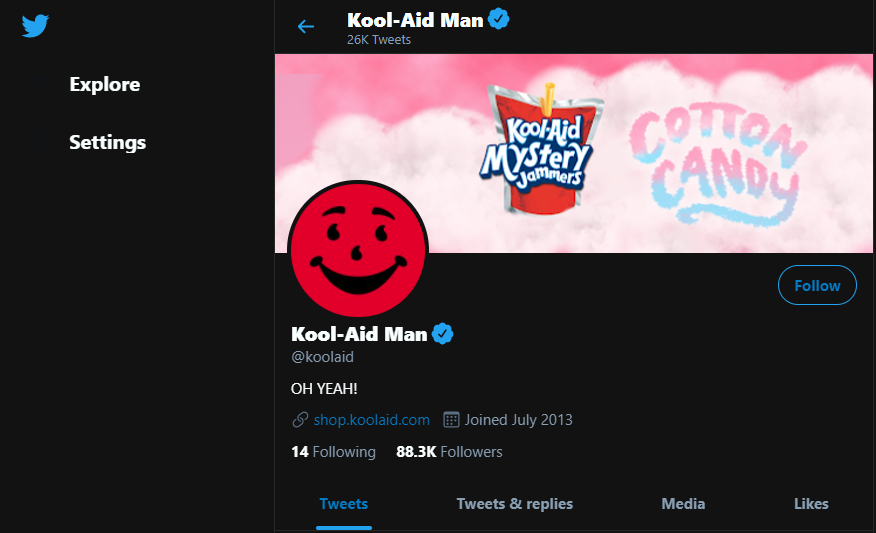876x533 pixels.
Task: View the 14 Following list
Action: point(333,452)
